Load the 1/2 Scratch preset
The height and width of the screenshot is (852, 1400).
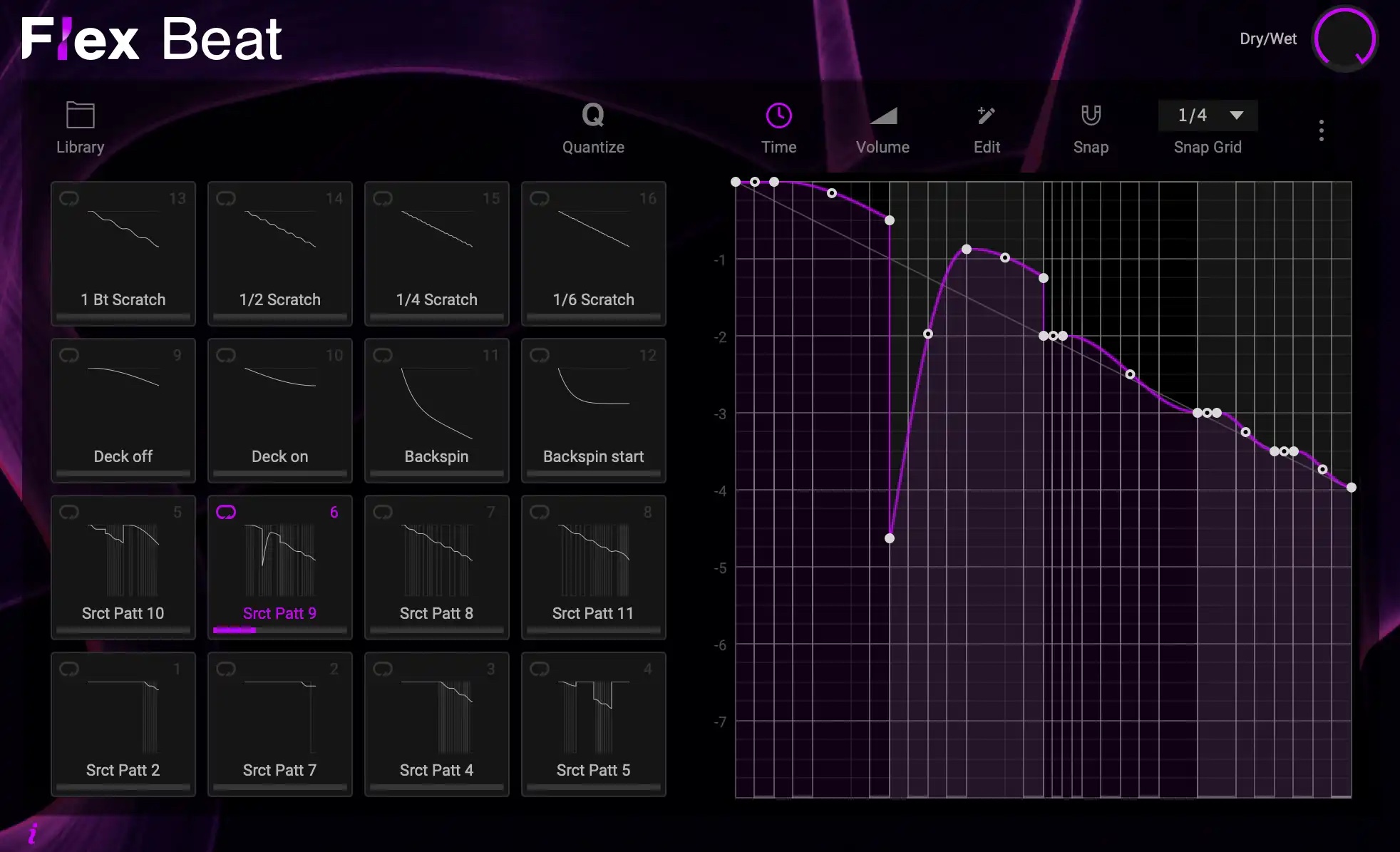279,254
